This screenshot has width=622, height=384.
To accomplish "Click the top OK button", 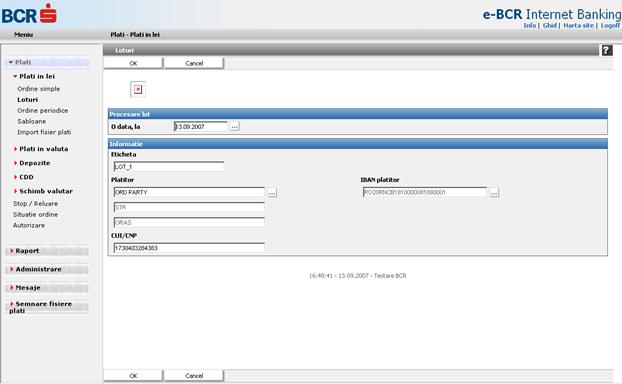I will click(x=133, y=63).
